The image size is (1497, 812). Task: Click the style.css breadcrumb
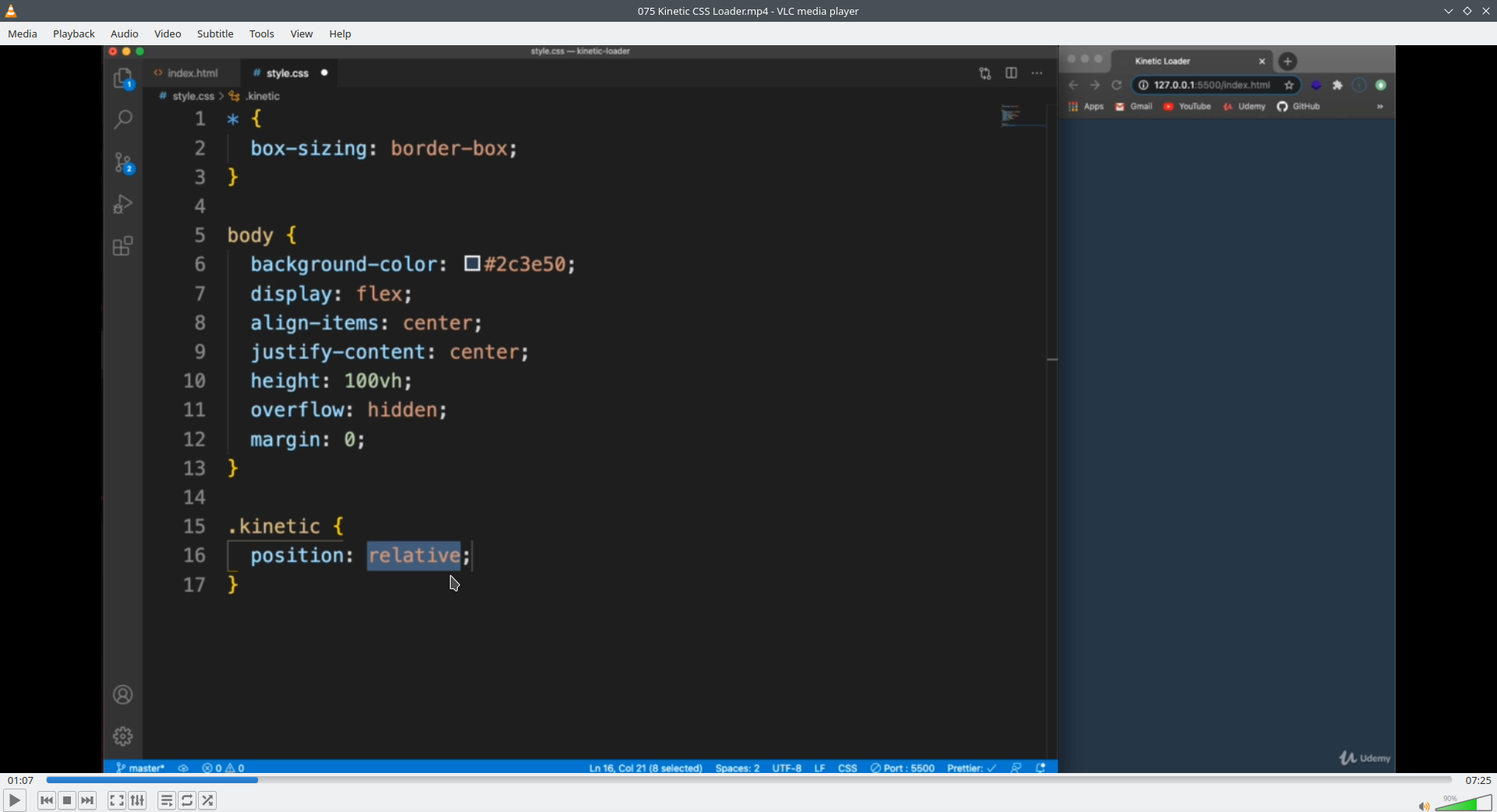[x=193, y=96]
